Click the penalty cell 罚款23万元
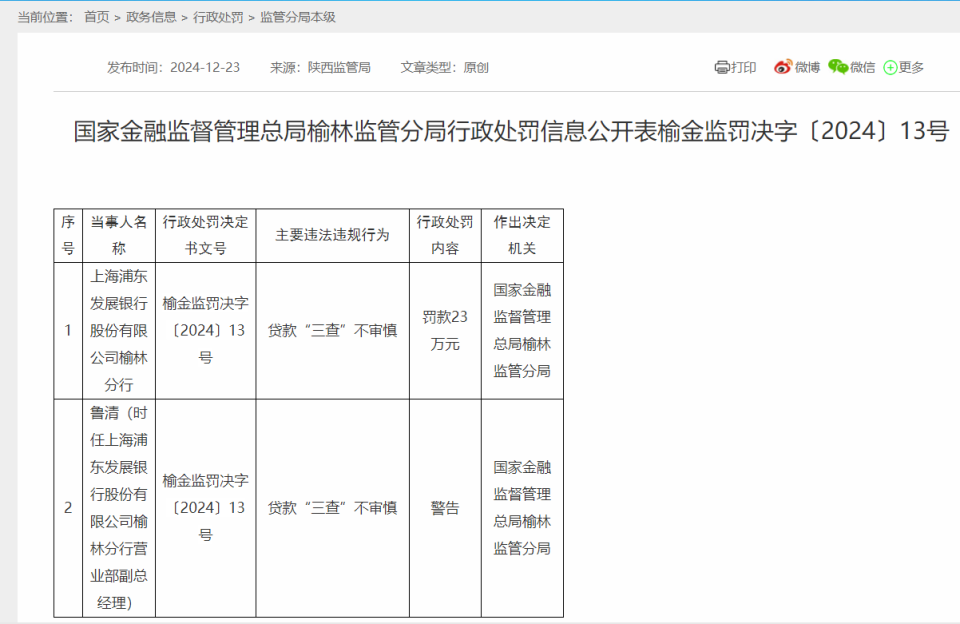This screenshot has height=624, width=960. point(445,331)
